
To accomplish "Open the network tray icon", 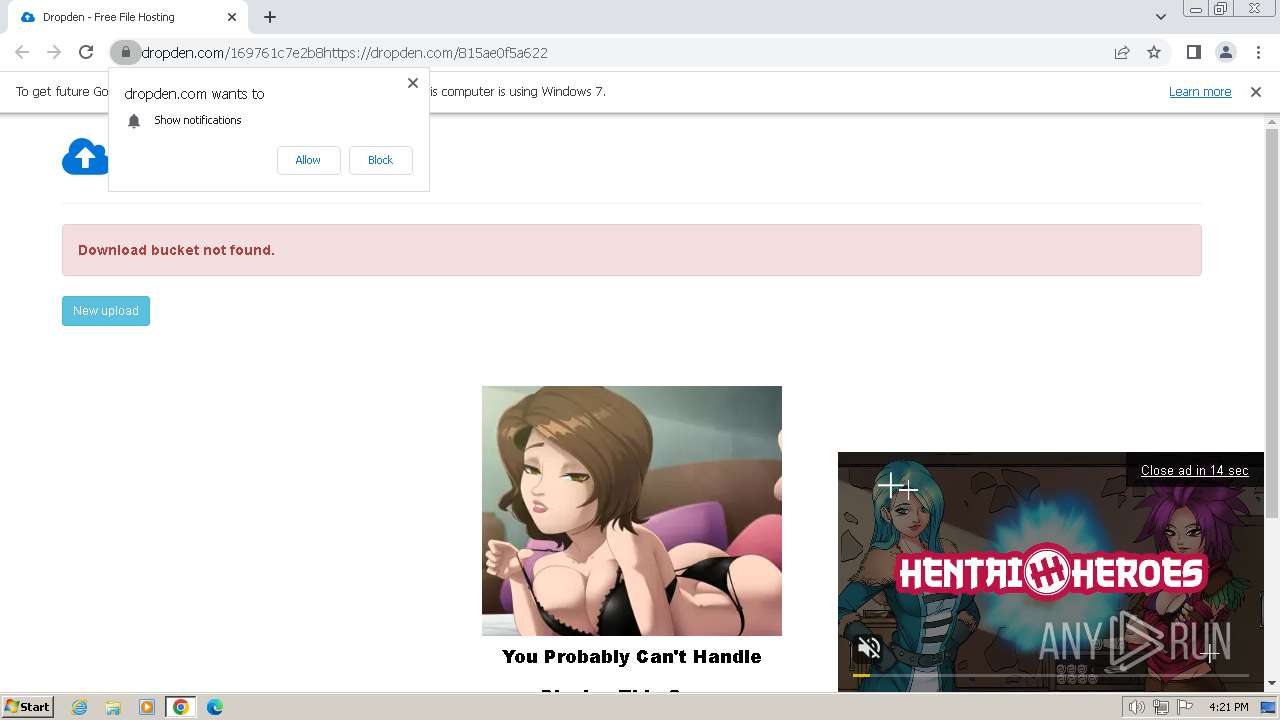I will click(1161, 707).
